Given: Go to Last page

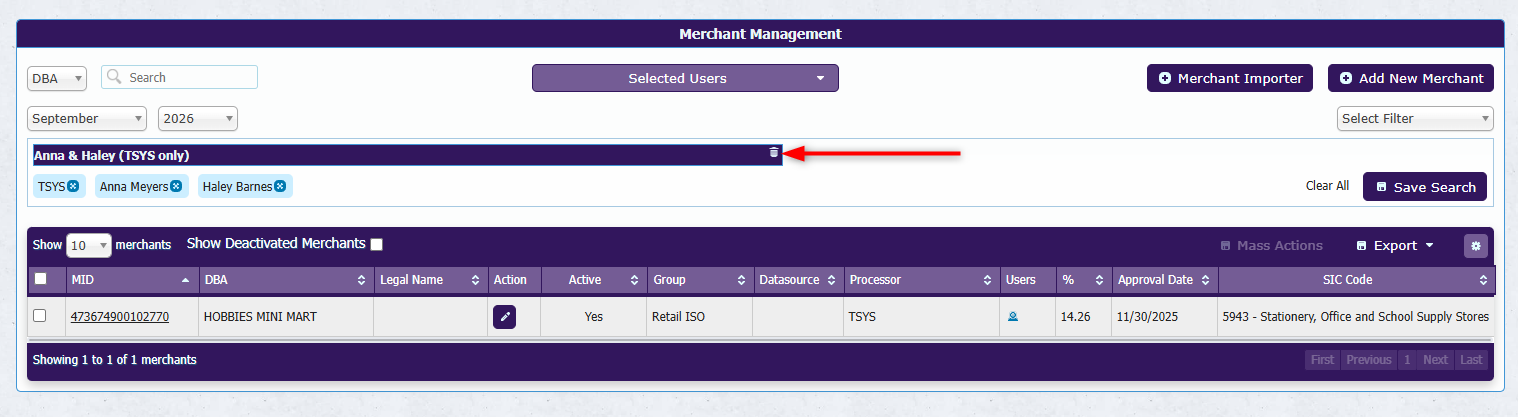Looking at the screenshot, I should (1471, 360).
